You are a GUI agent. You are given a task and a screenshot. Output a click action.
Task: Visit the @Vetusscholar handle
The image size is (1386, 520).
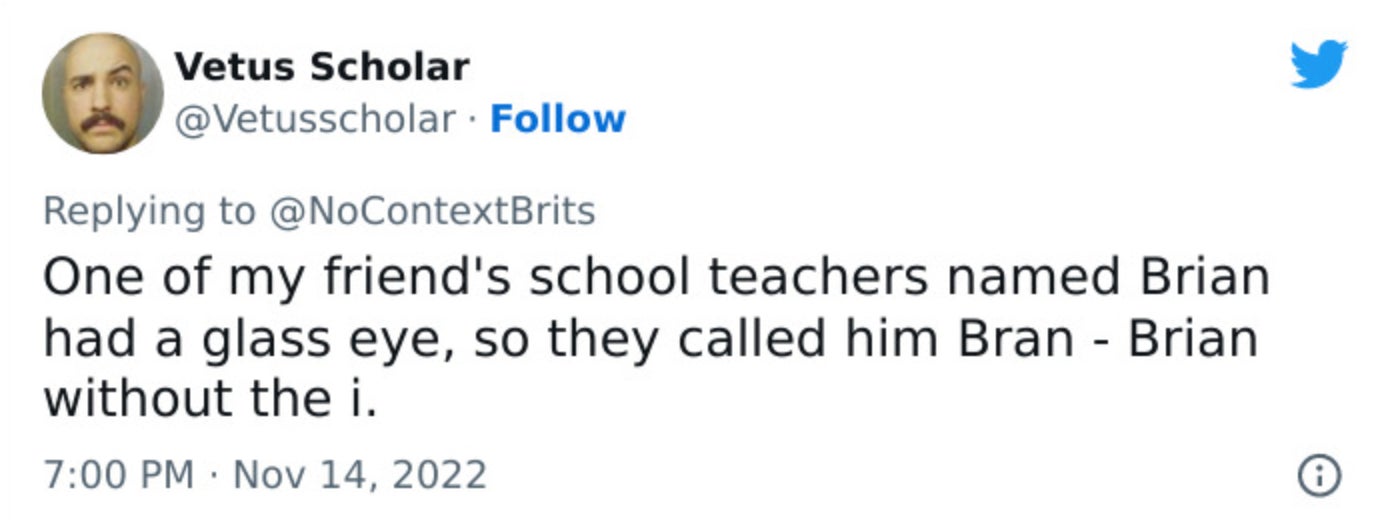pos(315,119)
